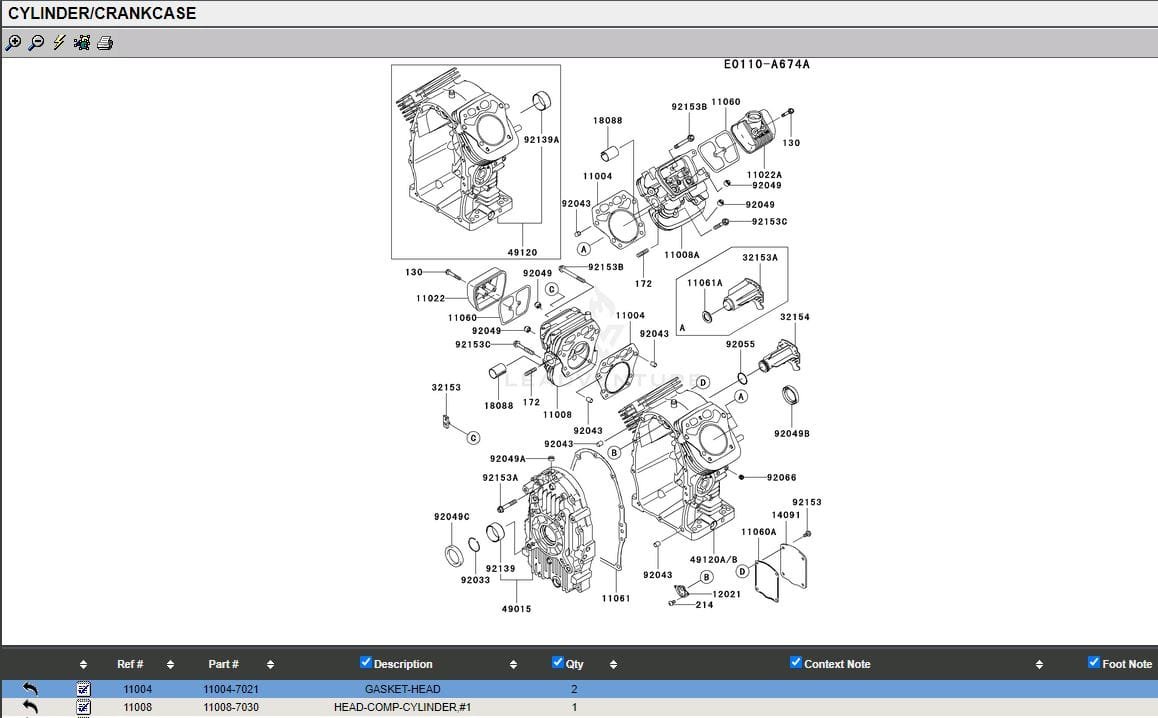Toggle the Qty column checkbox
This screenshot has width=1158, height=718.
[x=558, y=662]
